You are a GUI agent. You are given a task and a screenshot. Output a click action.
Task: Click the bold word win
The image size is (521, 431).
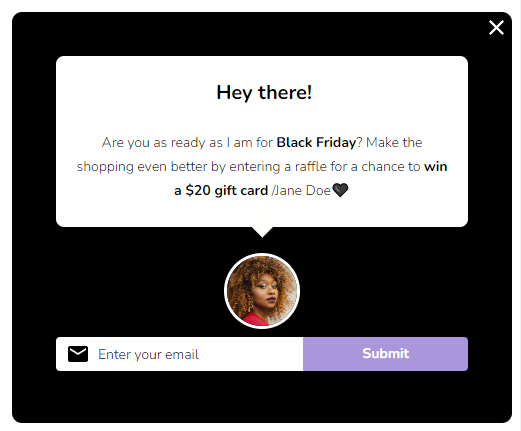click(x=435, y=166)
